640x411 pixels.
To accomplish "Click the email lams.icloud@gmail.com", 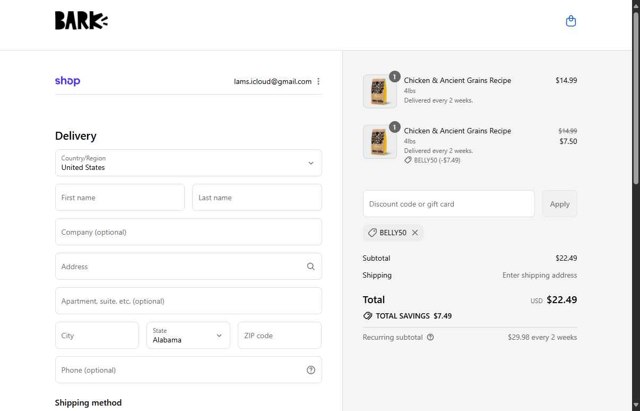I will pyautogui.click(x=272, y=81).
